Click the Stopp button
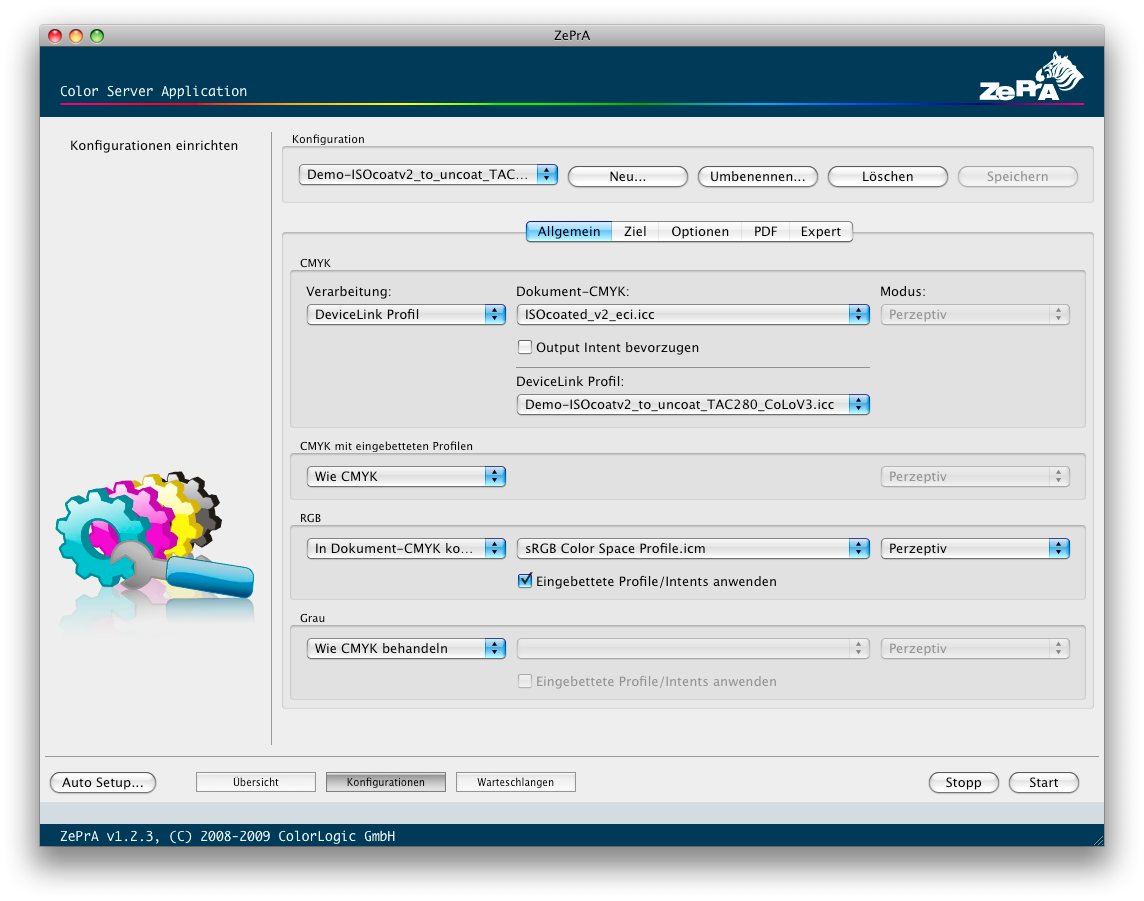This screenshot has width=1144, height=901. coord(963,782)
